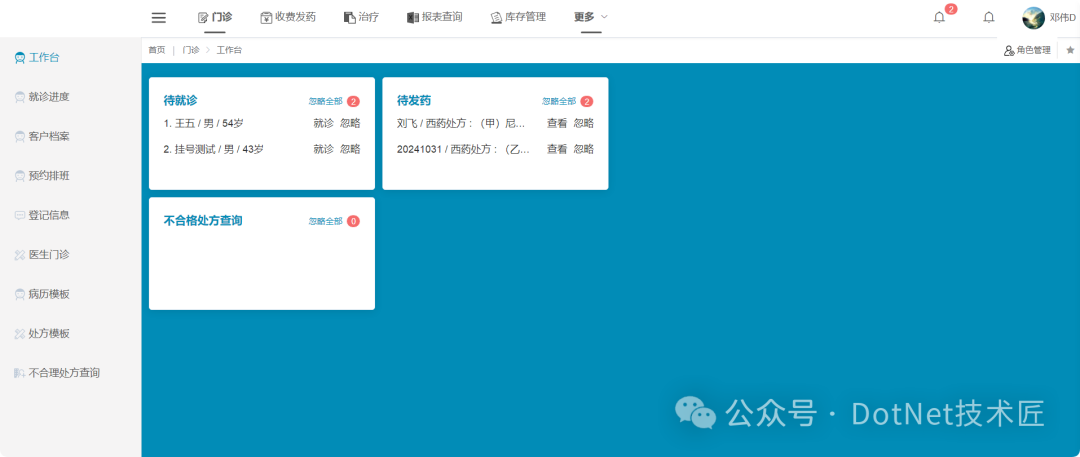Click 就诊 for patient 王五
The height and width of the screenshot is (457, 1080).
coord(324,123)
